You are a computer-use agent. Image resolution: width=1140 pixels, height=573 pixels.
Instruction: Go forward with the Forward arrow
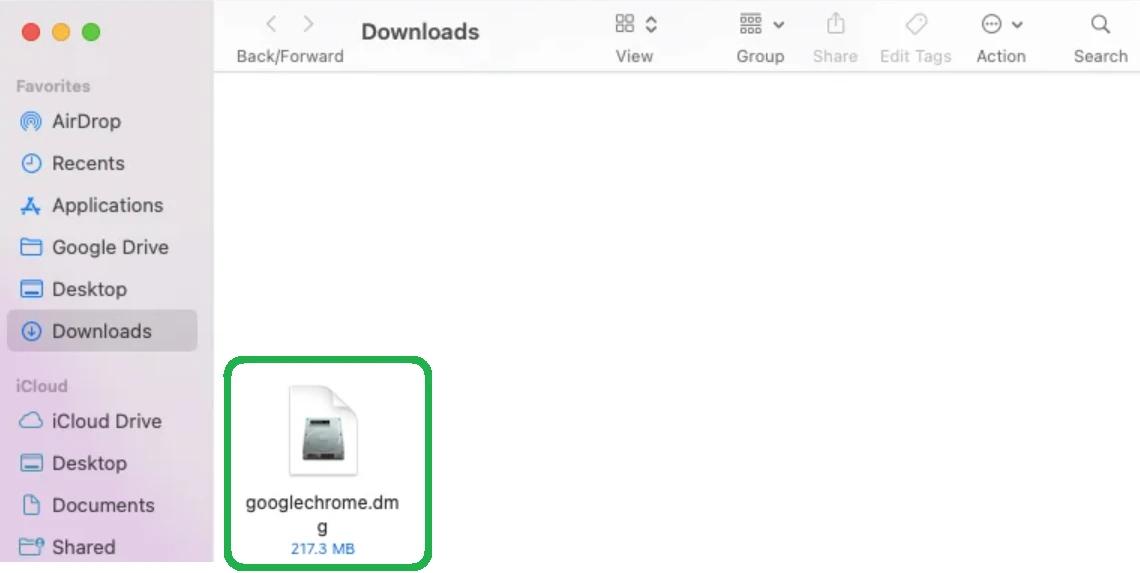click(x=308, y=25)
